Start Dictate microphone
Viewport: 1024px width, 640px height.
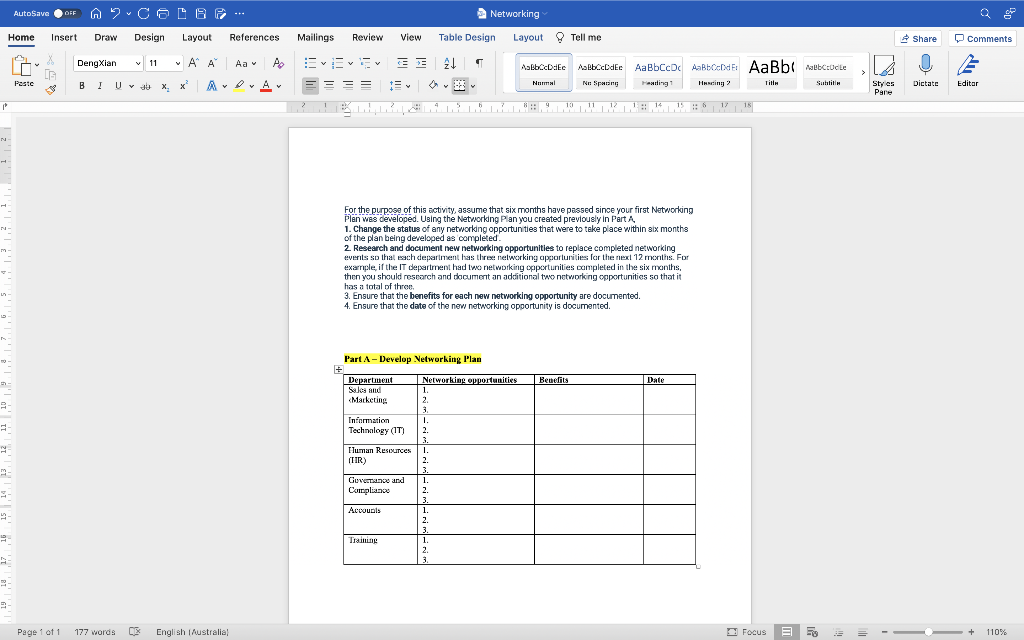(925, 71)
